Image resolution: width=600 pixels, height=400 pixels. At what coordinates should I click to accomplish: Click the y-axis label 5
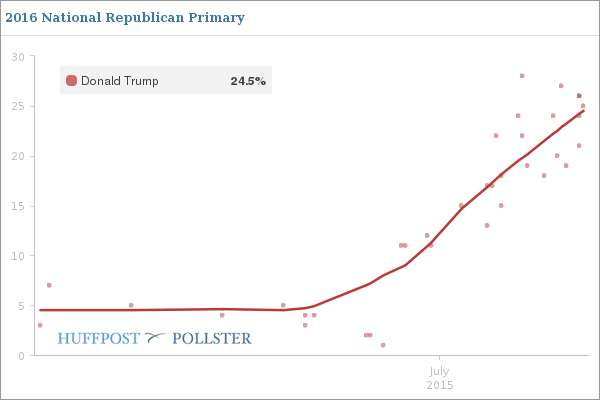pyautogui.click(x=20, y=306)
